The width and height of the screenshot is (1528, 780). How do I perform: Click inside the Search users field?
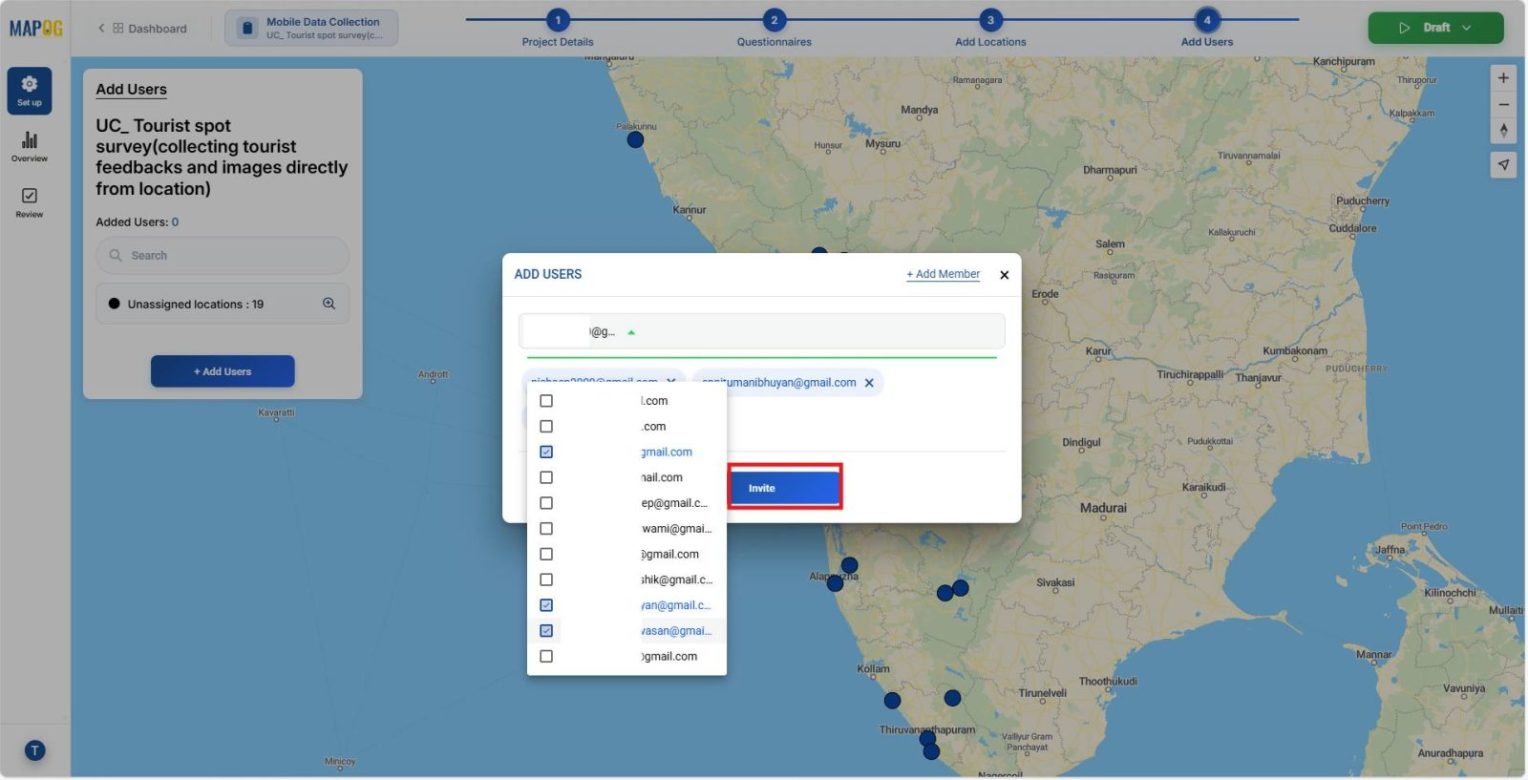click(222, 255)
